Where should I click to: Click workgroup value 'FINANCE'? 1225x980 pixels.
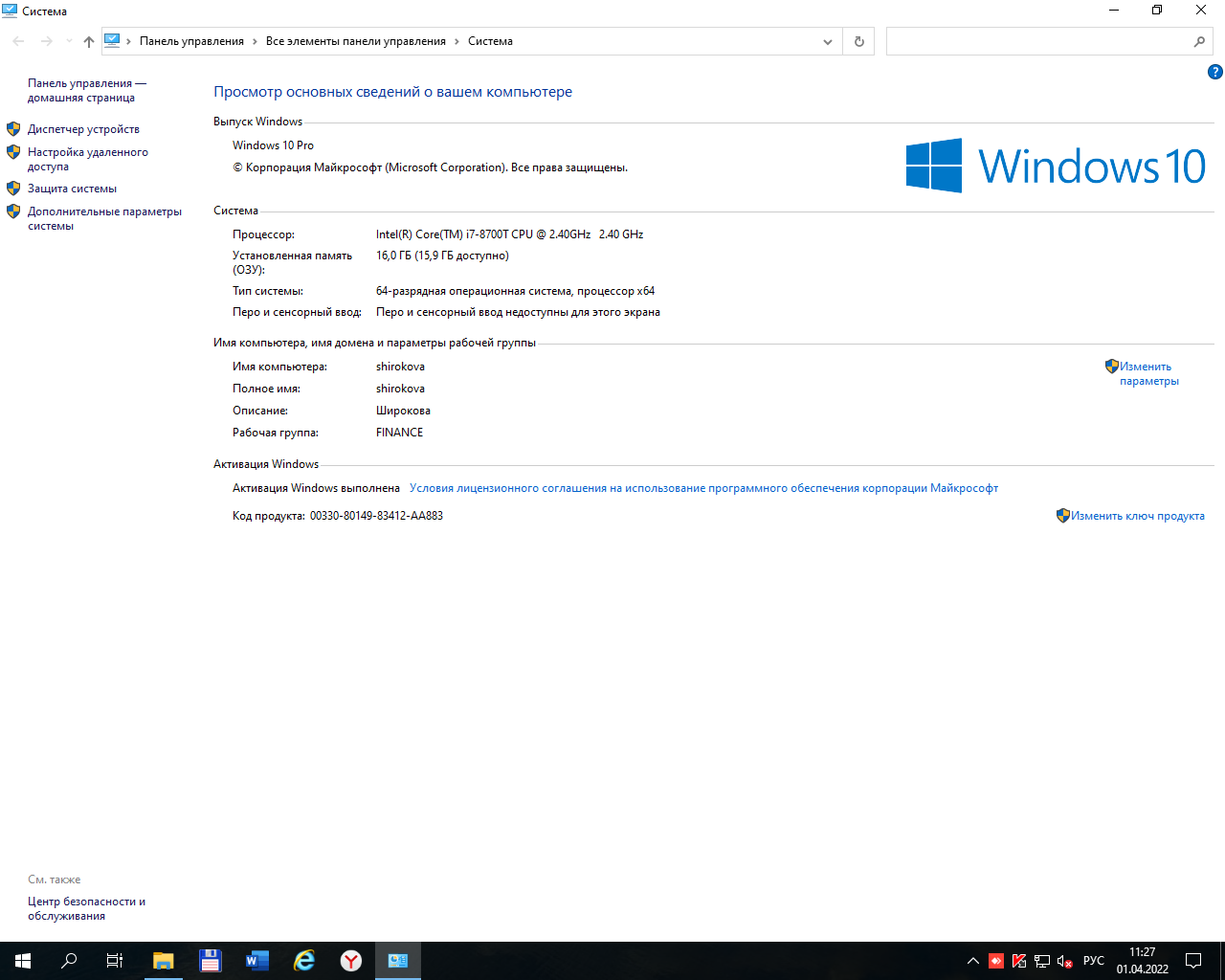pos(399,433)
